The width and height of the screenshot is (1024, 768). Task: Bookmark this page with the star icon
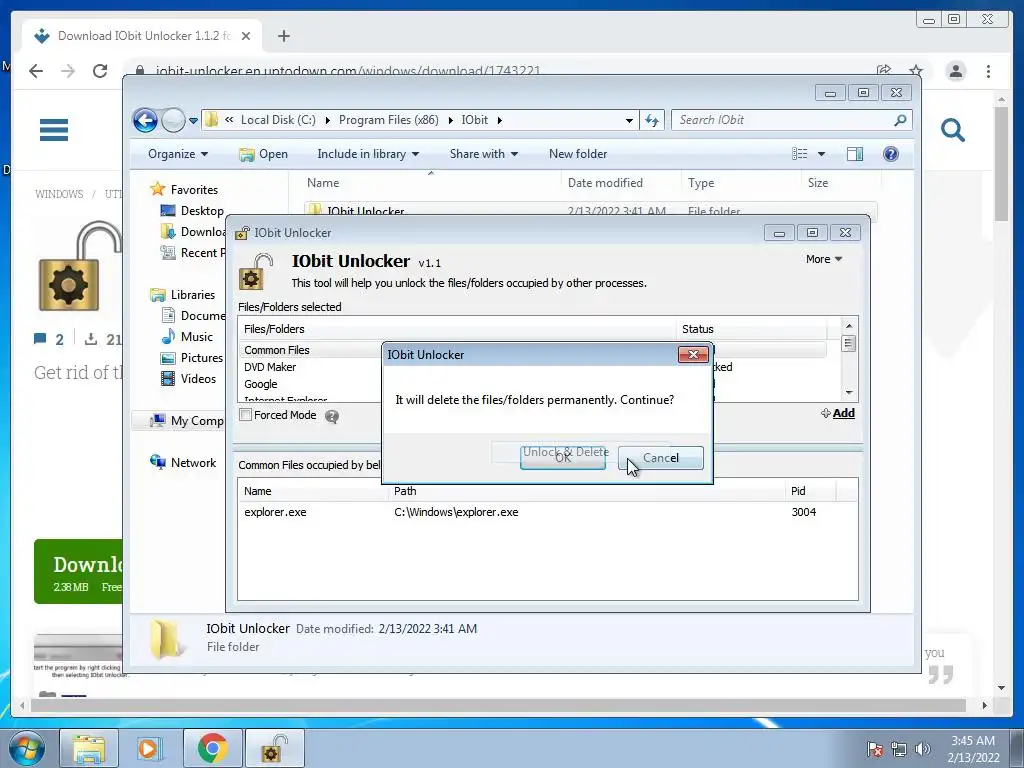click(916, 71)
